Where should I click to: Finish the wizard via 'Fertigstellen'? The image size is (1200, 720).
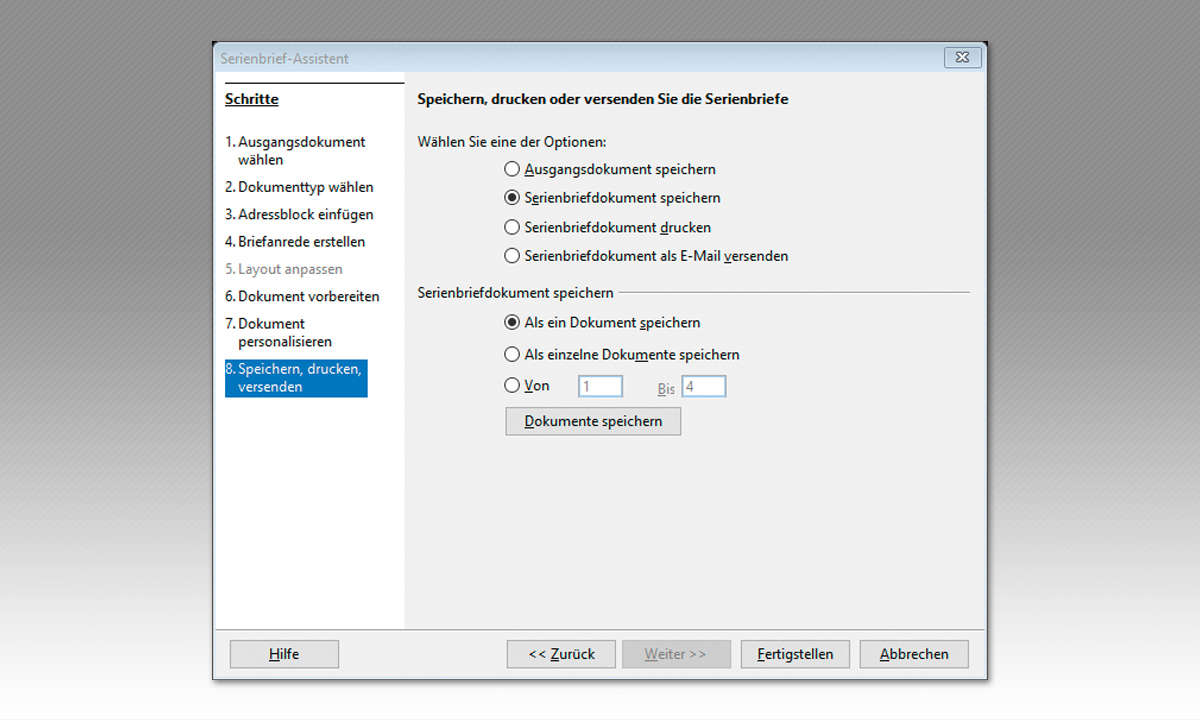795,654
